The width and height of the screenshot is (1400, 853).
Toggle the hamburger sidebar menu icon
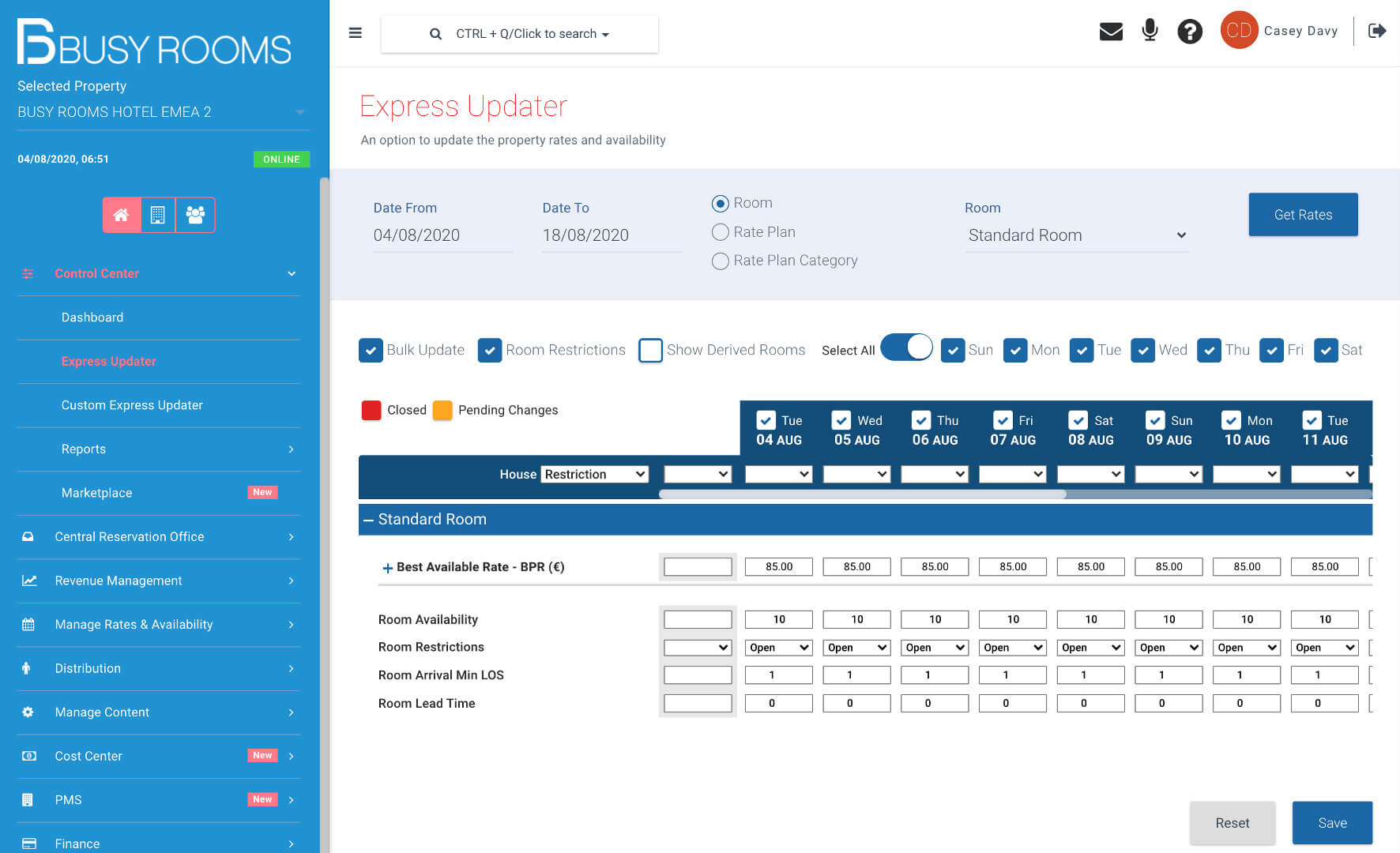point(356,33)
